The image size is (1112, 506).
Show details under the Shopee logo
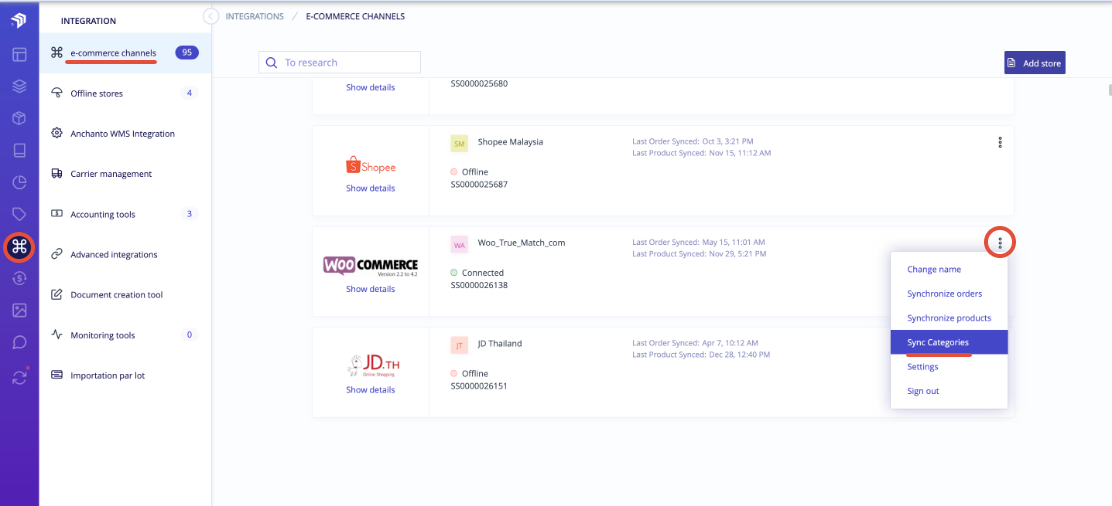pos(370,188)
